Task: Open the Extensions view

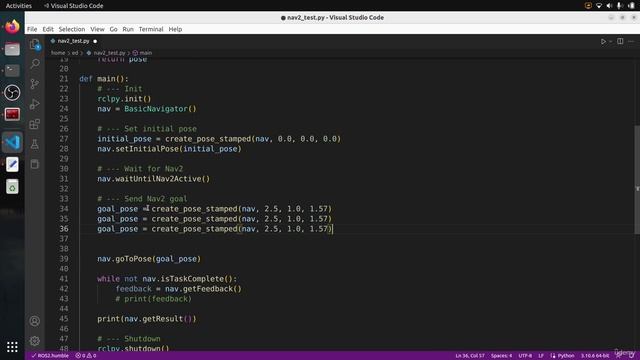Action: [x=35, y=124]
